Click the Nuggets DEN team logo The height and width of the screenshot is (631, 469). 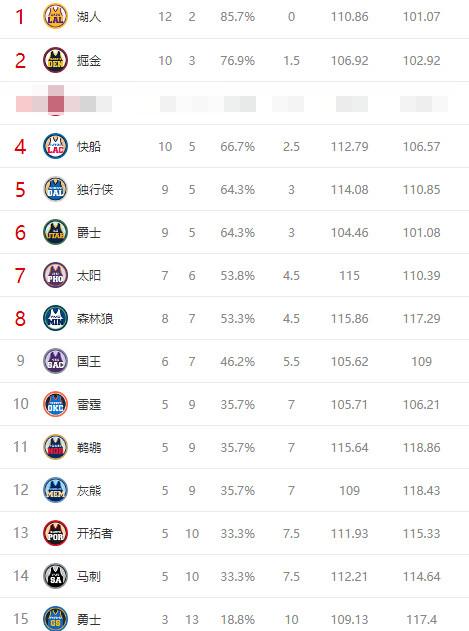pyautogui.click(x=56, y=60)
